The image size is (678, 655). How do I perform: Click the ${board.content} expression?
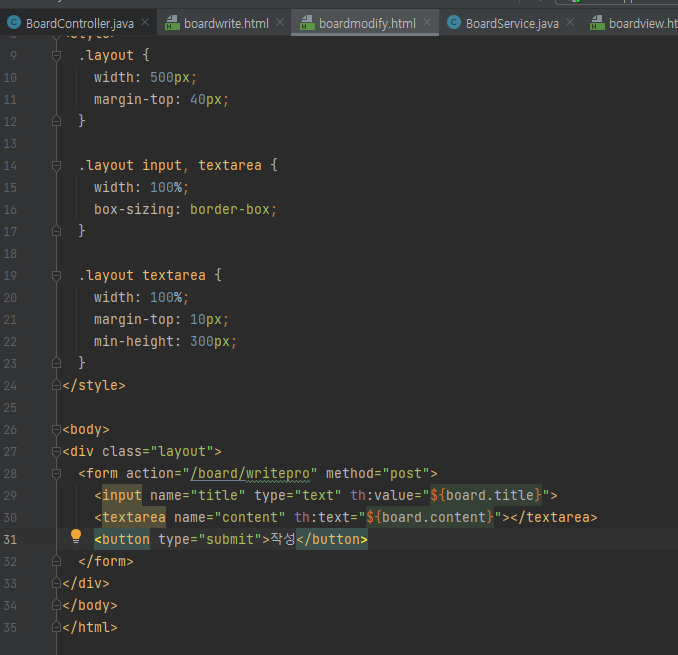point(430,517)
